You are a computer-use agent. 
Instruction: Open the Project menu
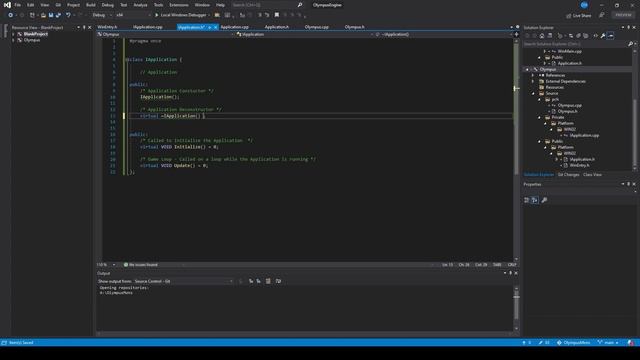[73, 5]
